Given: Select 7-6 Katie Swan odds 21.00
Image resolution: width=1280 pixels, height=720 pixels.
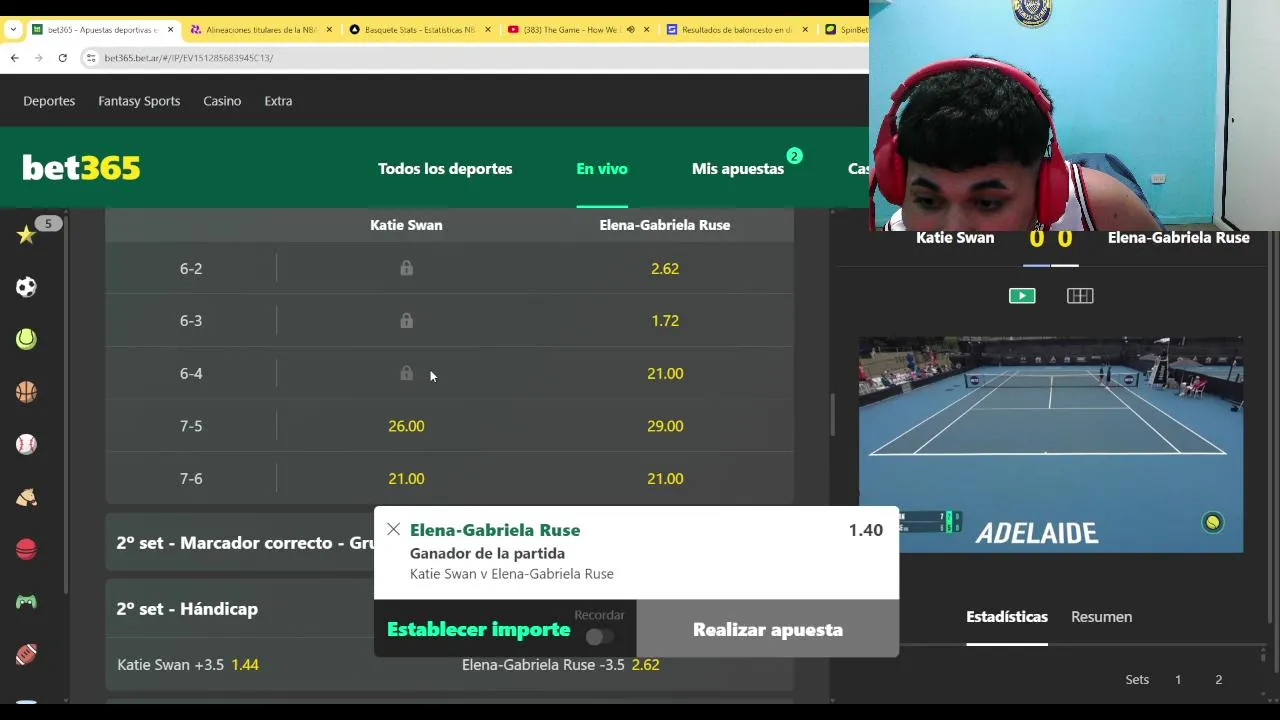Looking at the screenshot, I should [406, 479].
